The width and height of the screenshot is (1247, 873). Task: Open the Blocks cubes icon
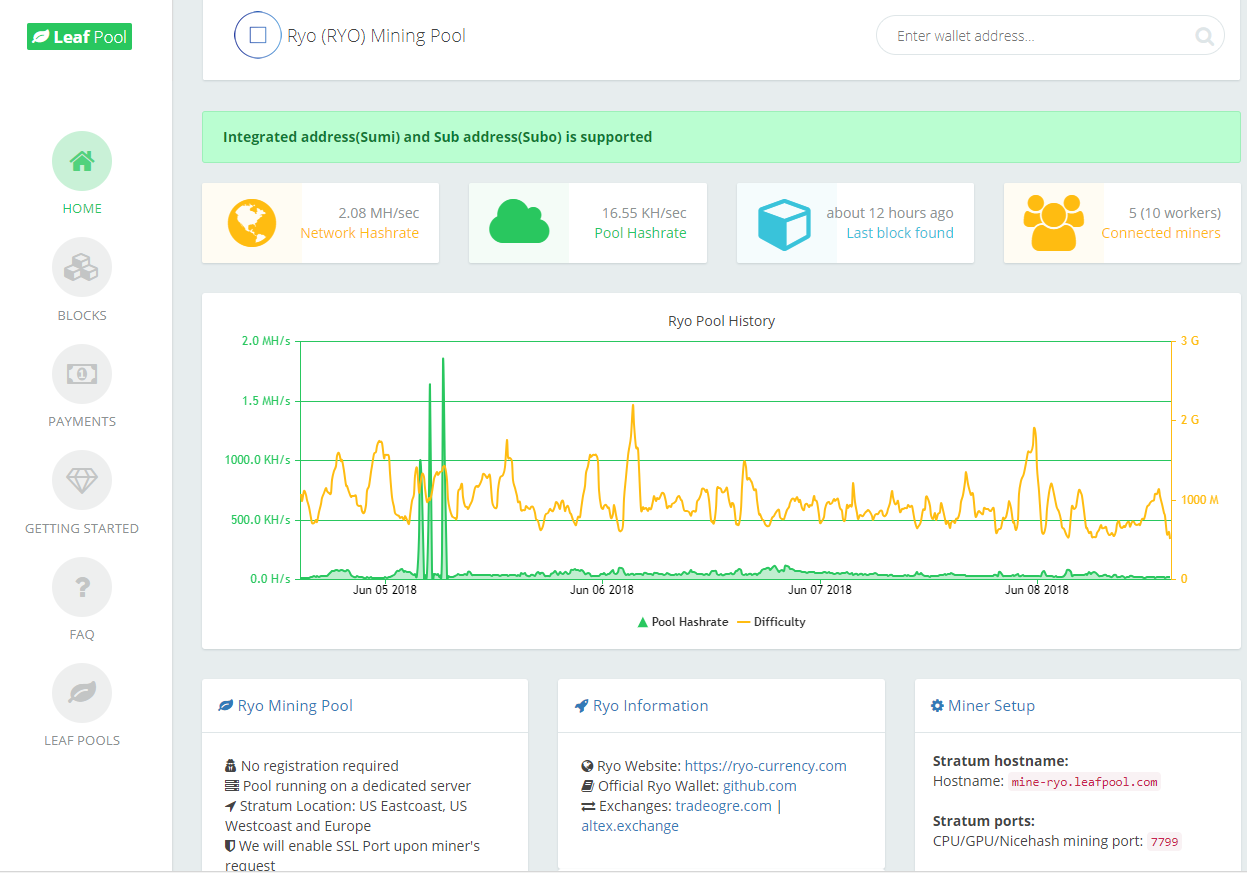82,267
